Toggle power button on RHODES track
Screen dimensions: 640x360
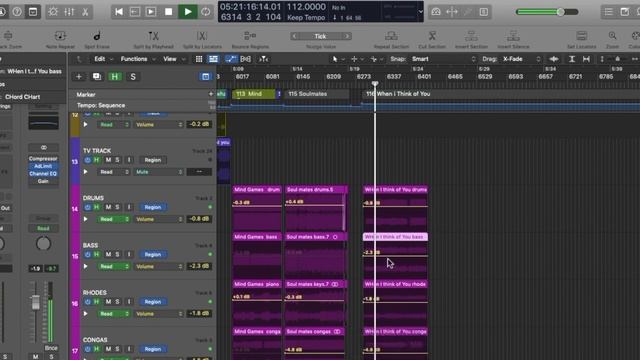[x=87, y=302]
